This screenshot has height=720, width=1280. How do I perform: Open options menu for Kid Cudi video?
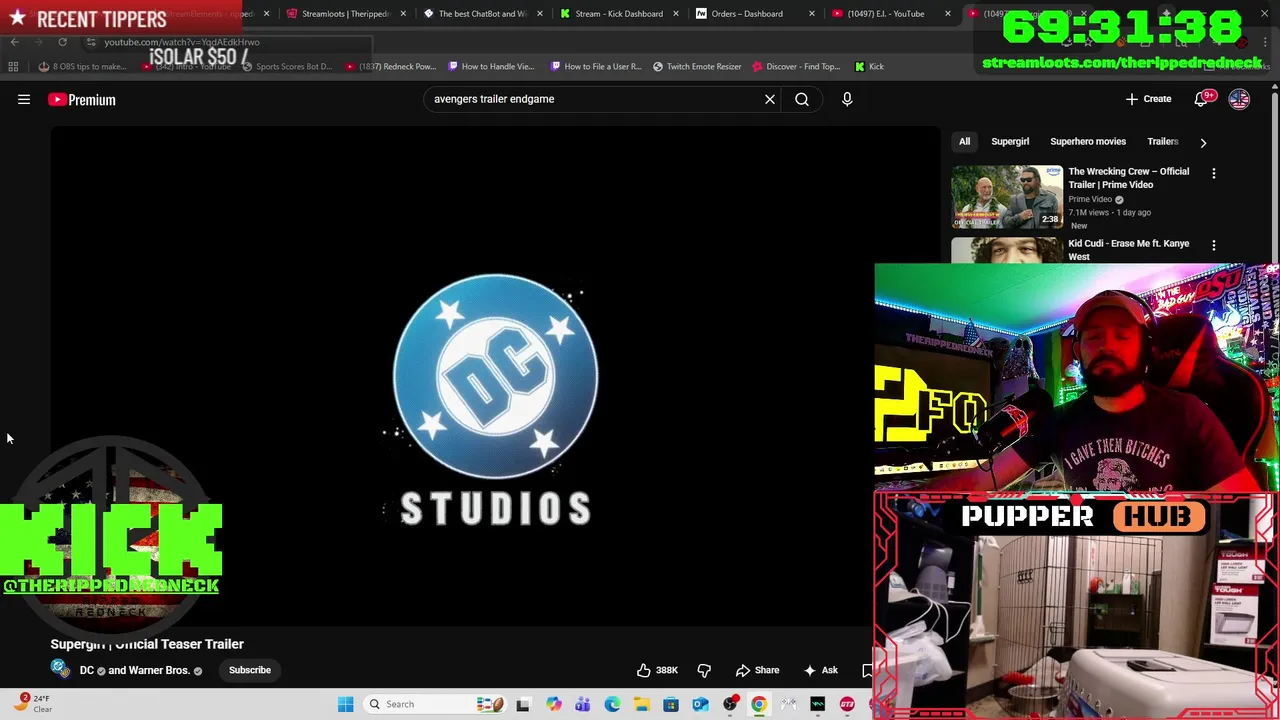click(x=1214, y=246)
